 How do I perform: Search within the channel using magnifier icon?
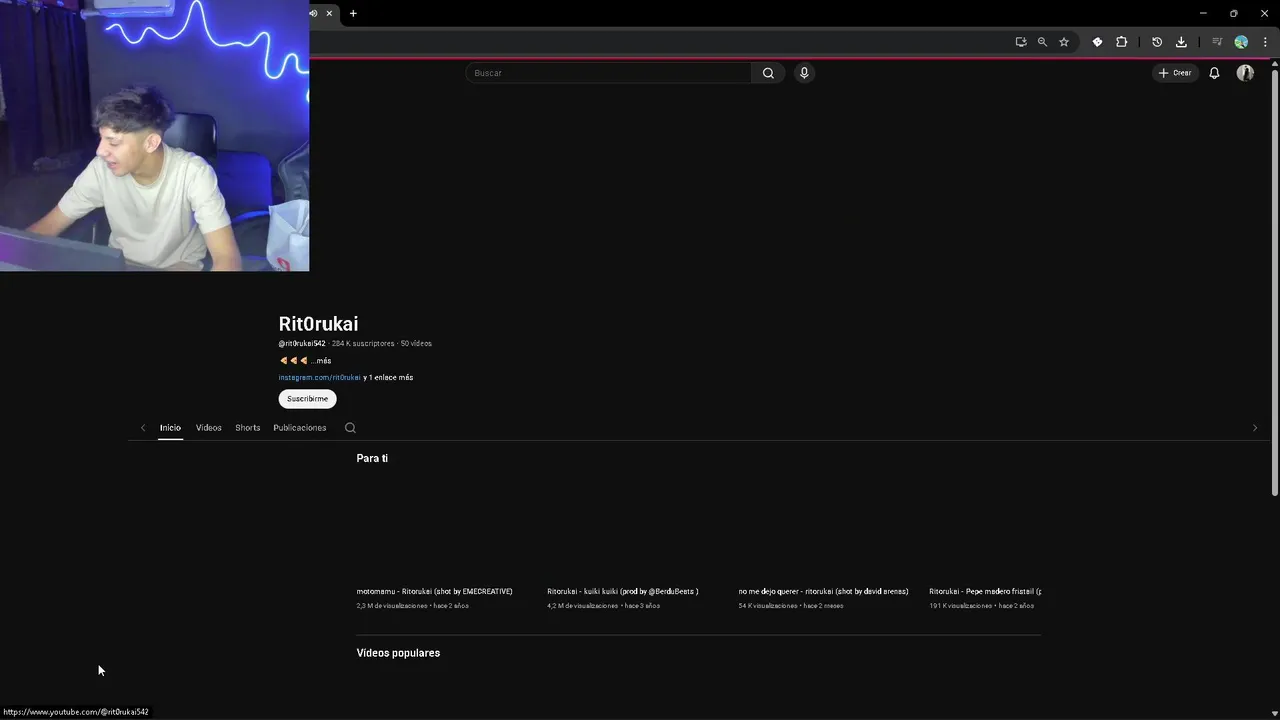click(350, 428)
